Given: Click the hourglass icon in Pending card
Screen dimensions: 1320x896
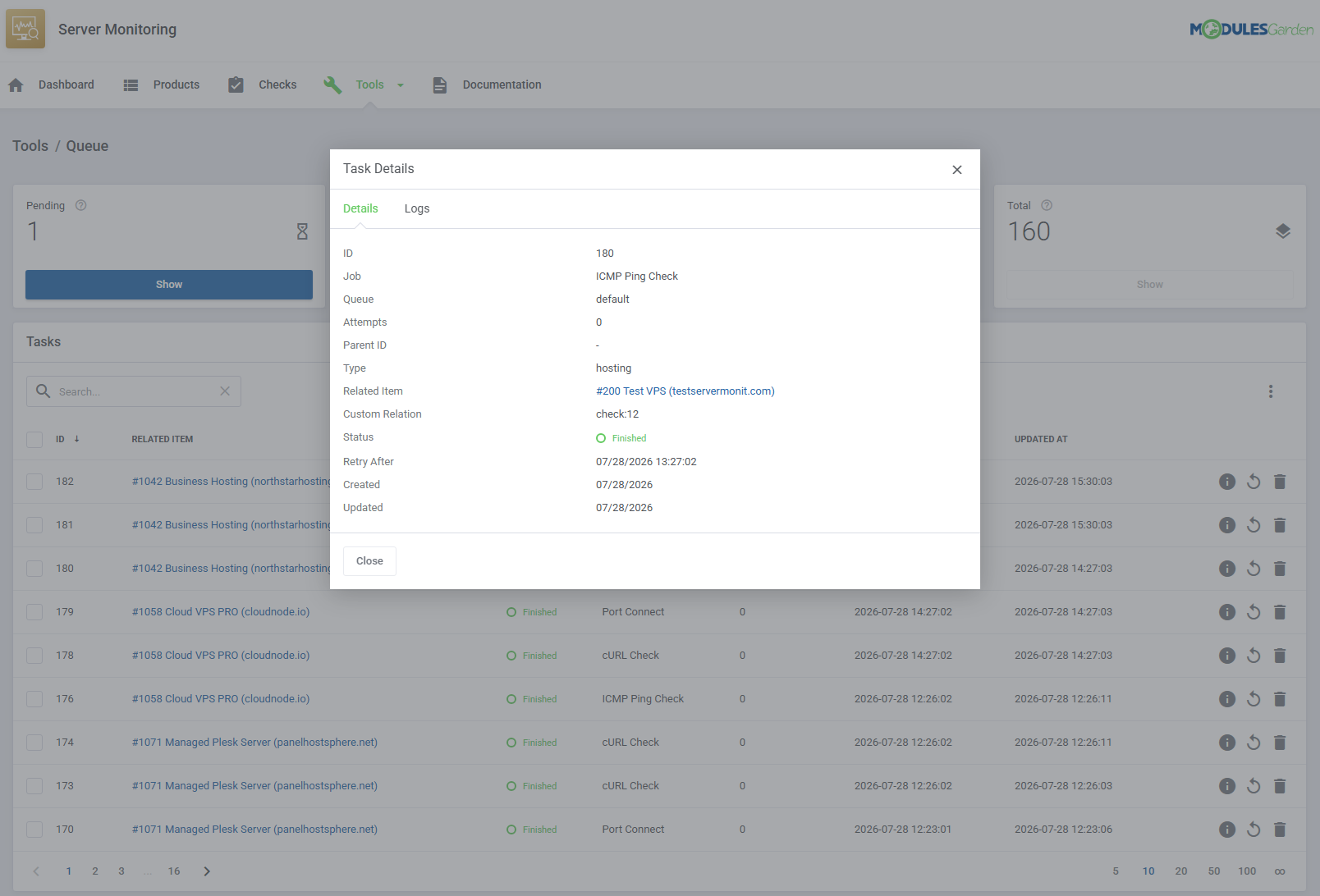Looking at the screenshot, I should (302, 231).
